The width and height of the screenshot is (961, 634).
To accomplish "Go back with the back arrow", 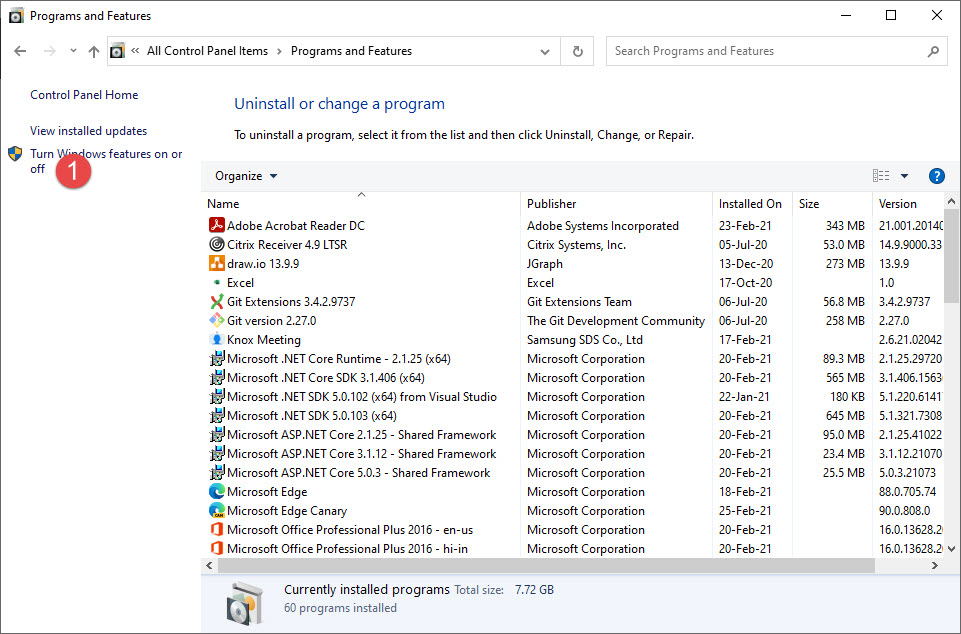I will click(x=20, y=51).
